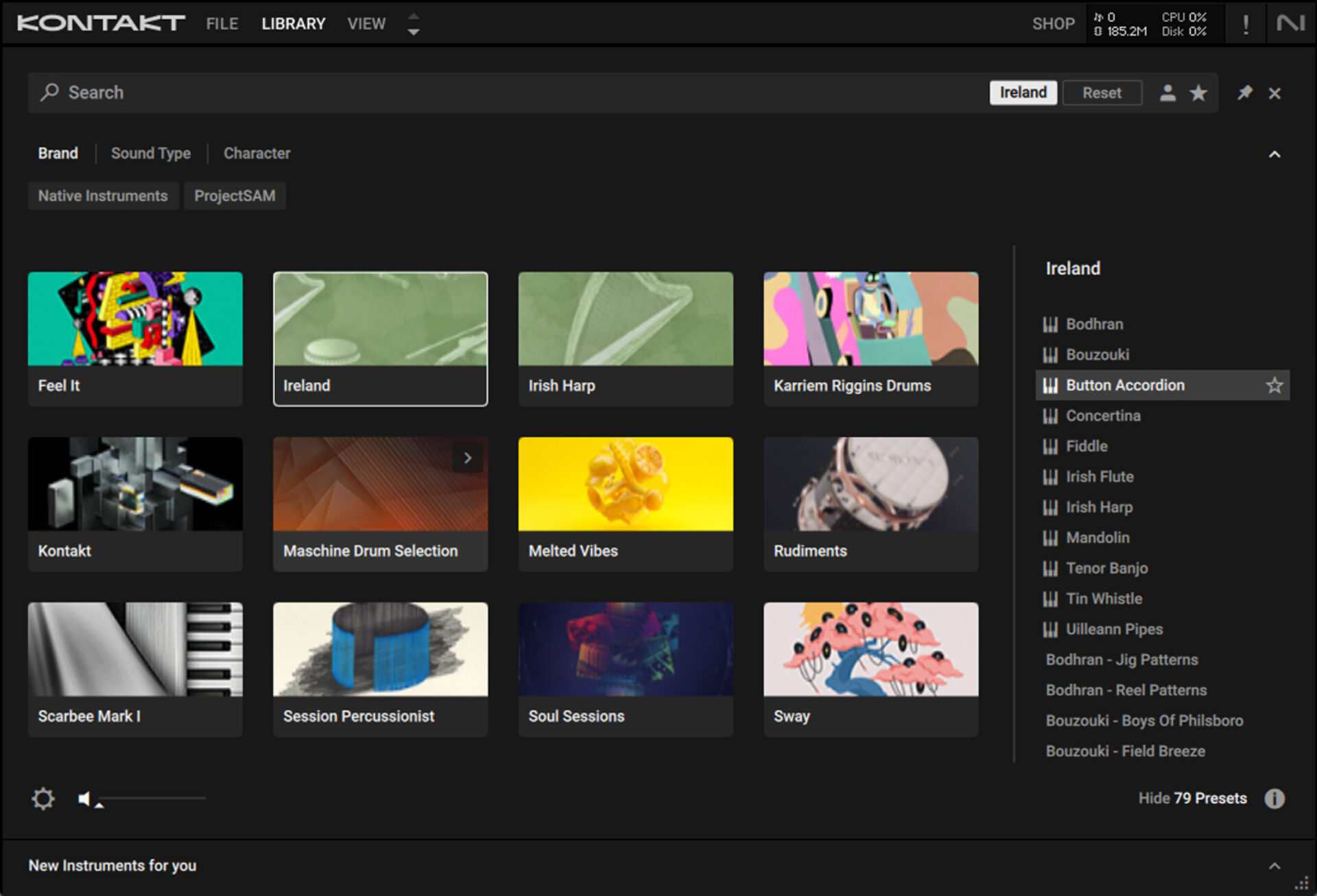Screen dimensions: 1317x896
Task: Adjust the preview volume slider
Action: pos(151,799)
